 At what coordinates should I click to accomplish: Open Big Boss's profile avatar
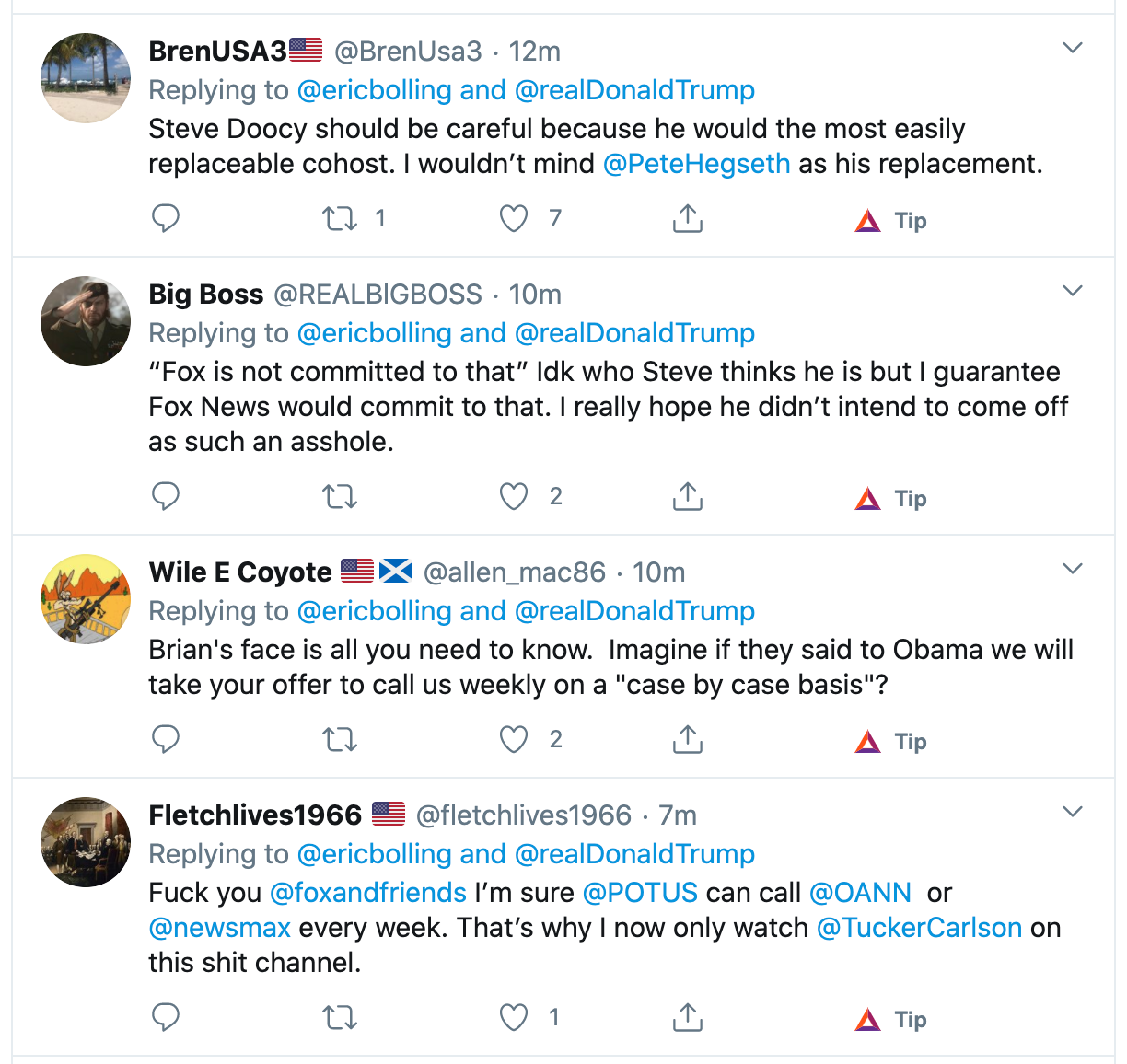pyautogui.click(x=86, y=321)
